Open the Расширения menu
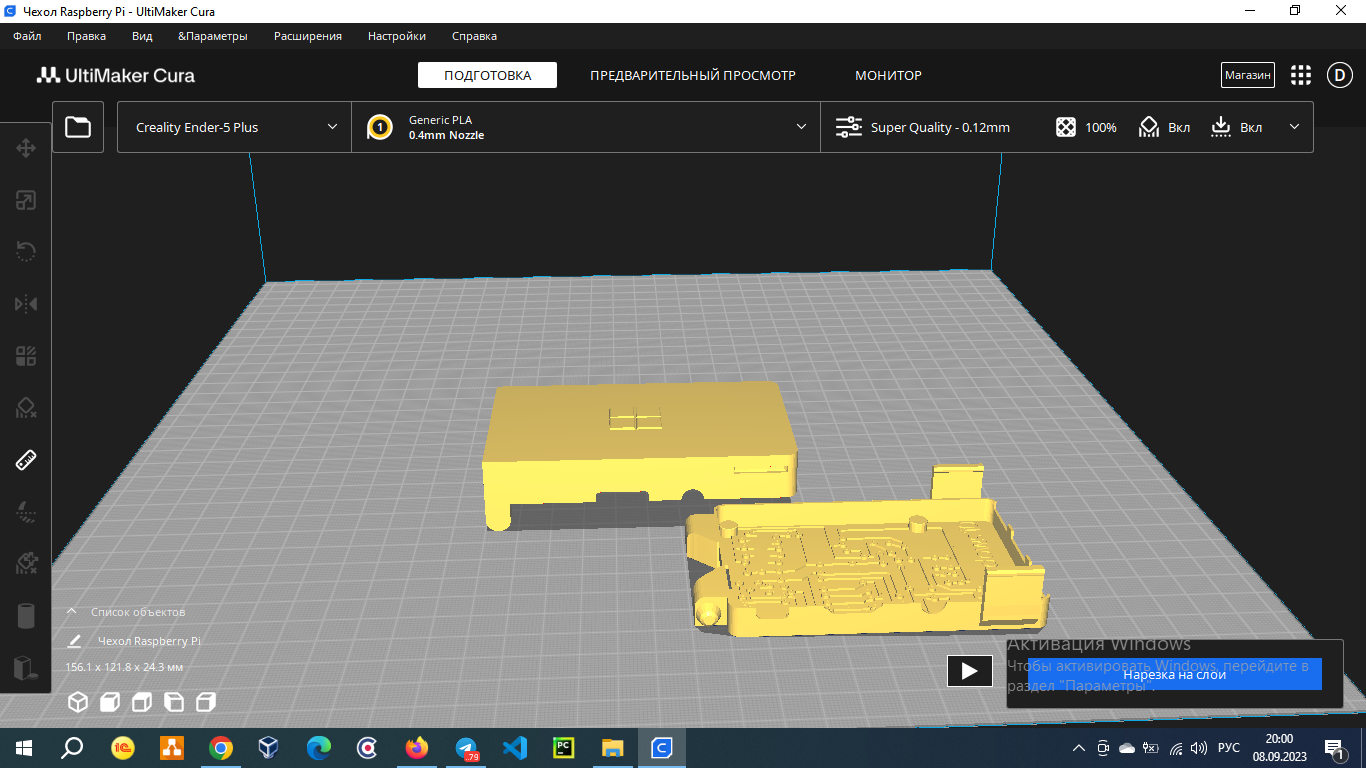Viewport: 1366px width, 768px height. coord(308,36)
